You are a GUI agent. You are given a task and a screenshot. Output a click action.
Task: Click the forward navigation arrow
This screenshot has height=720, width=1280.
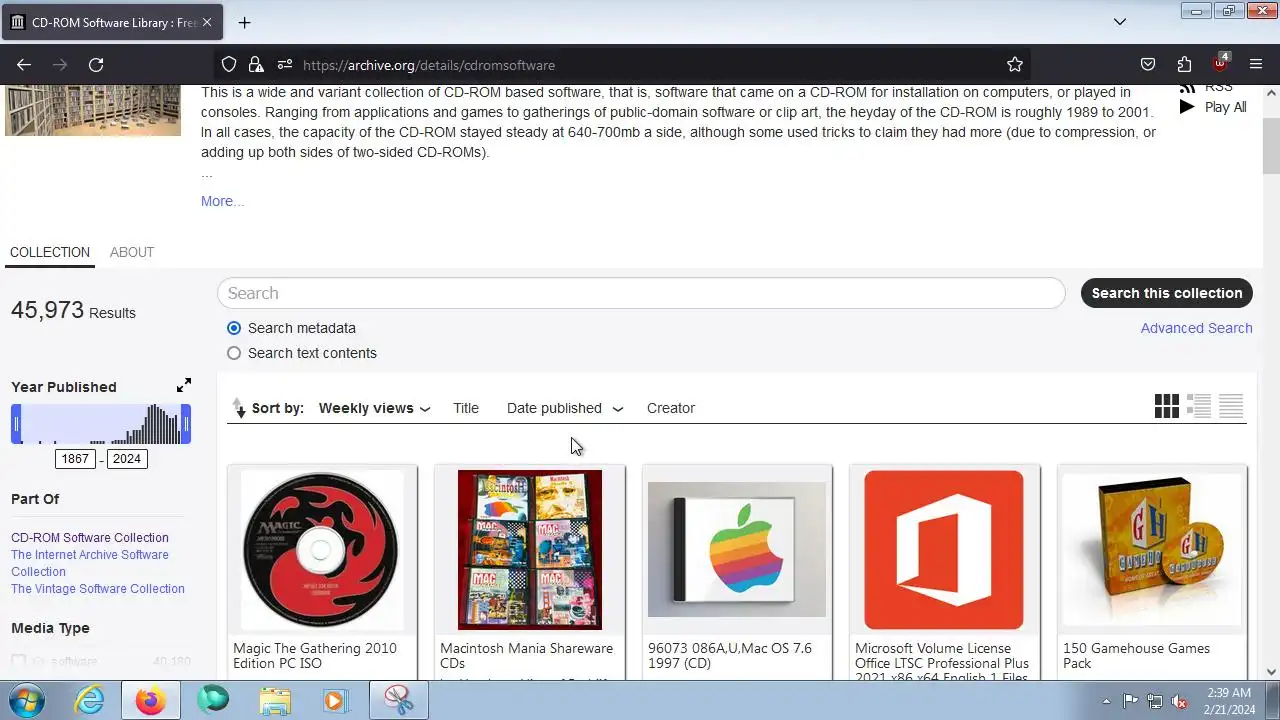coord(60,64)
